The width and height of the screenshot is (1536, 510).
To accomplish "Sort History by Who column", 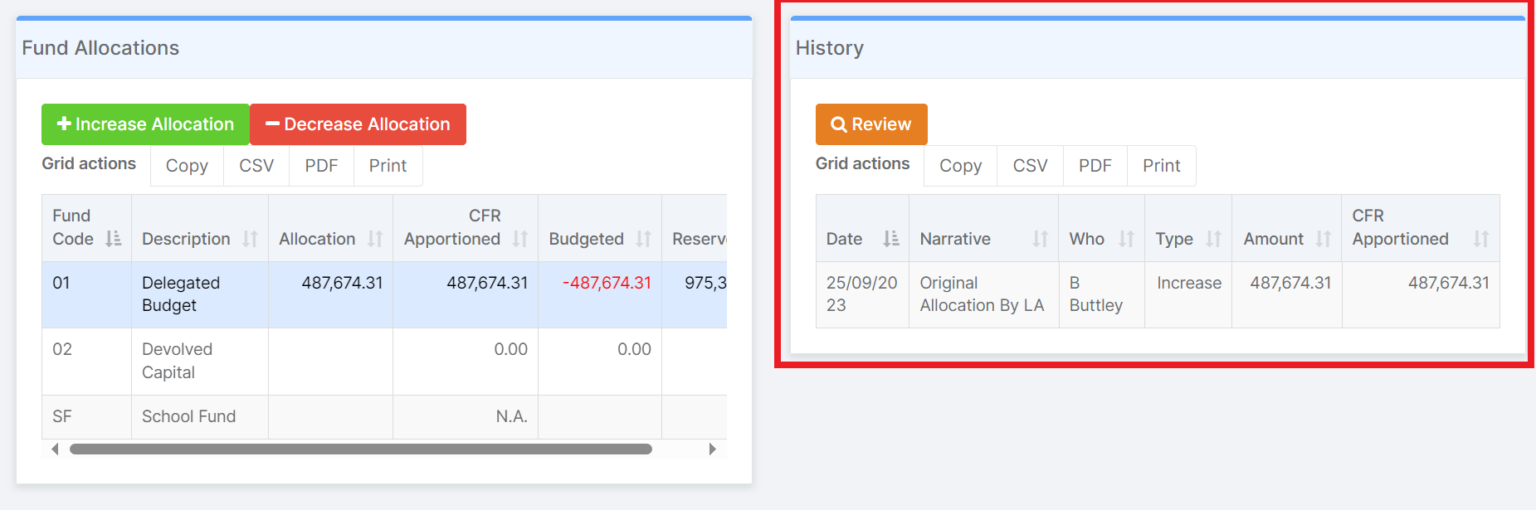I will 1126,239.
